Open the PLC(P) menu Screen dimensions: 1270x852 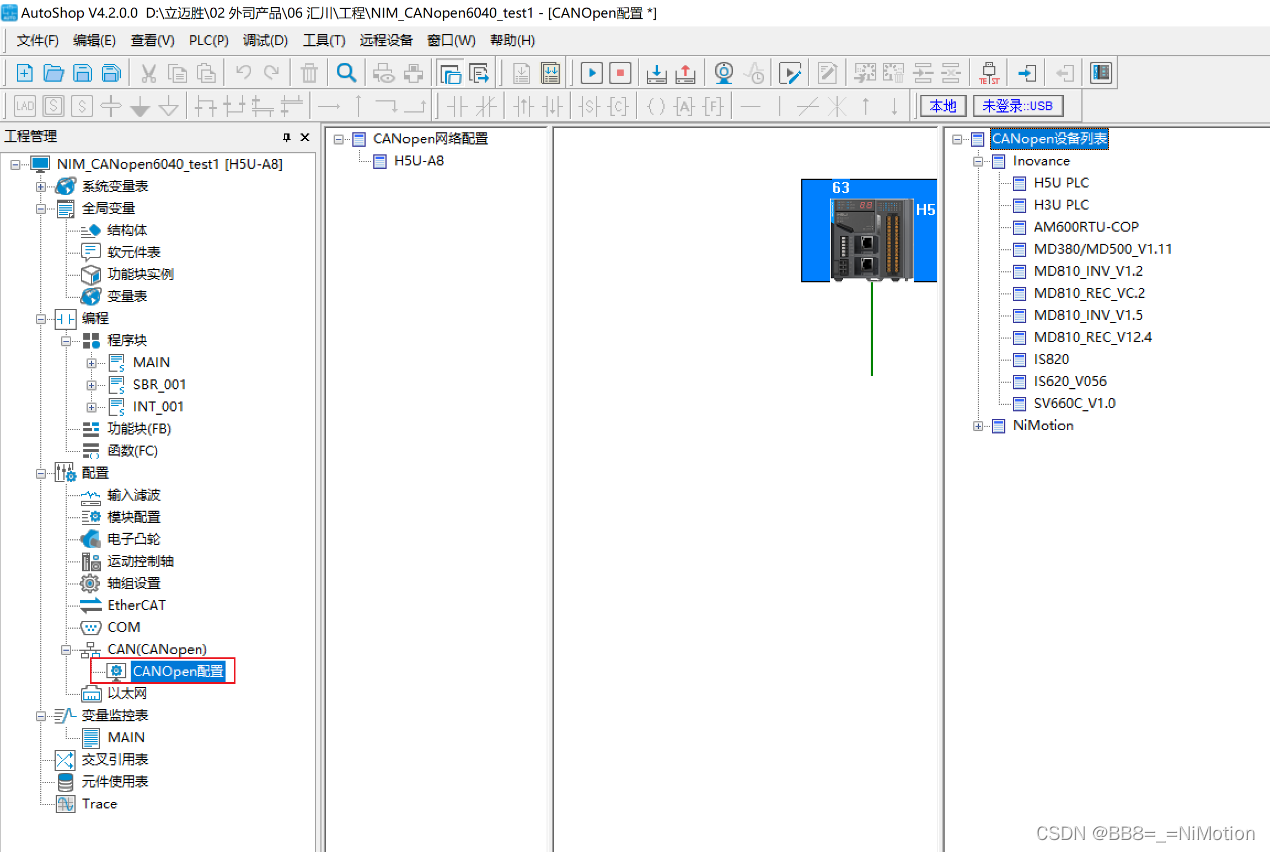pos(208,41)
